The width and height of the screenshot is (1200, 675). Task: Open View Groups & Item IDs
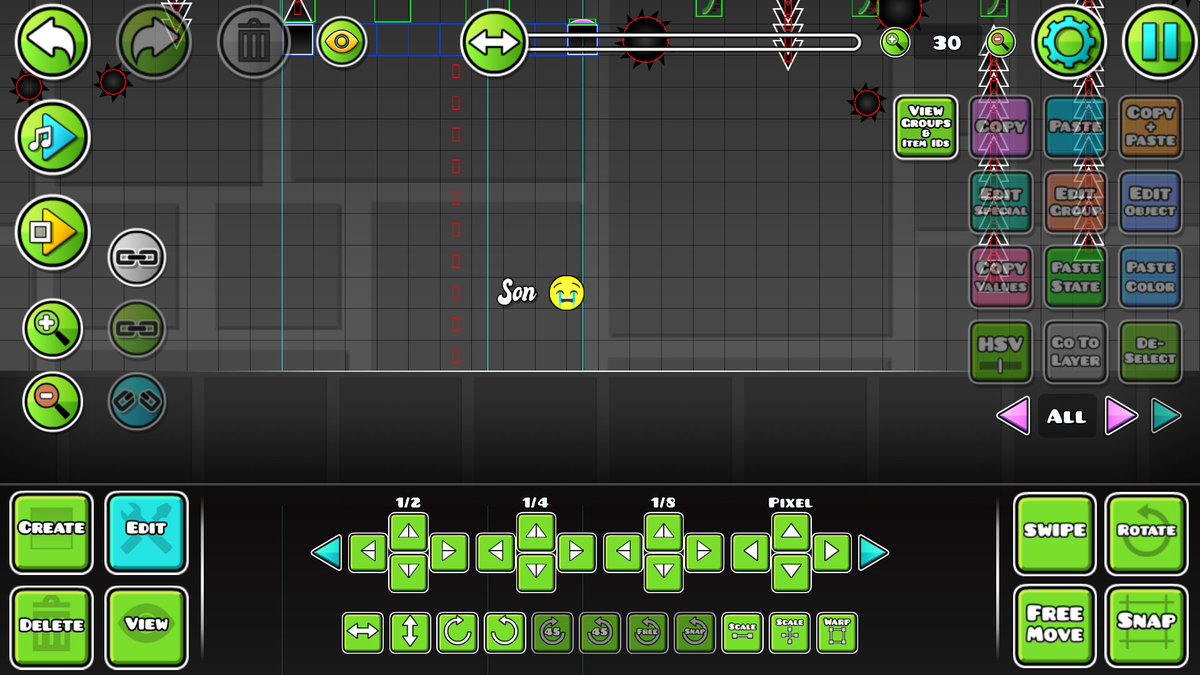point(925,127)
